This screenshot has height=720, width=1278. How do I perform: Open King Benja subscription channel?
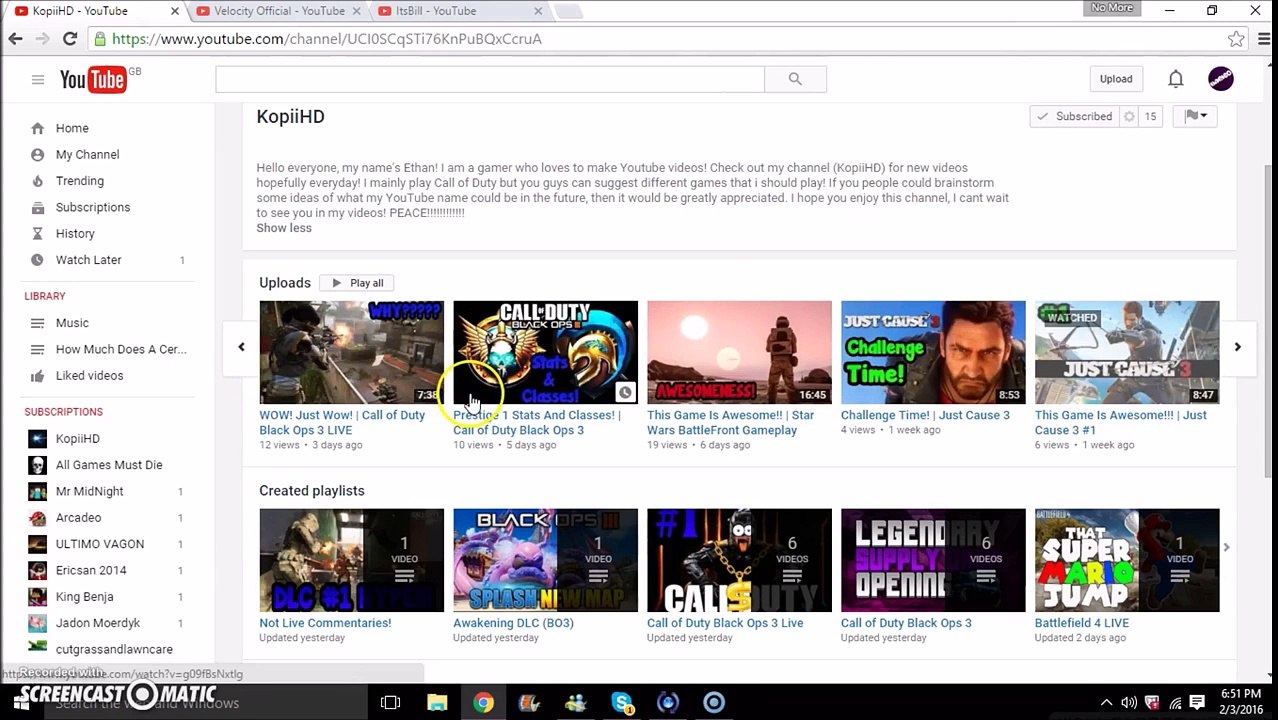(x=85, y=597)
